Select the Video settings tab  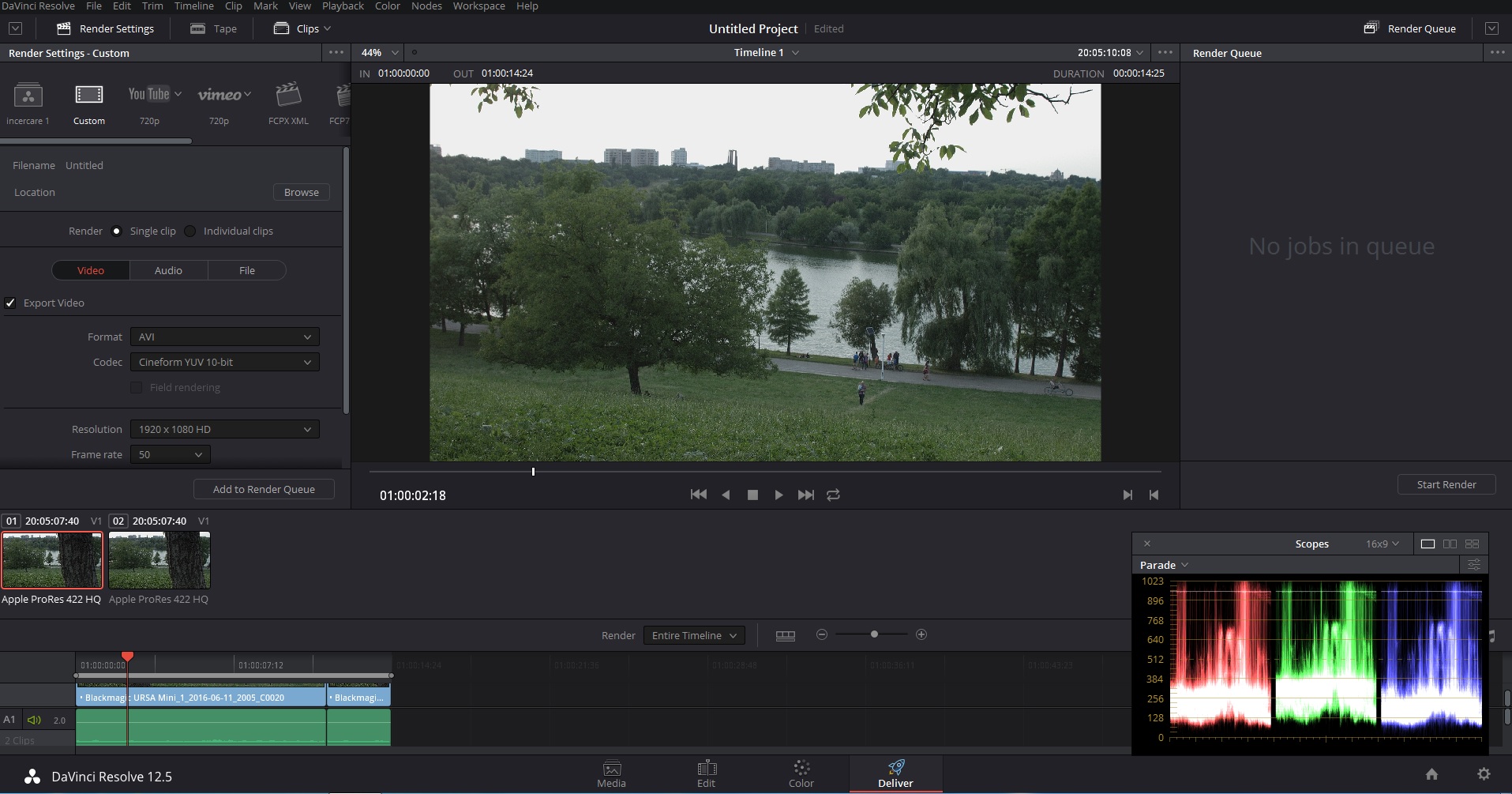pos(91,270)
